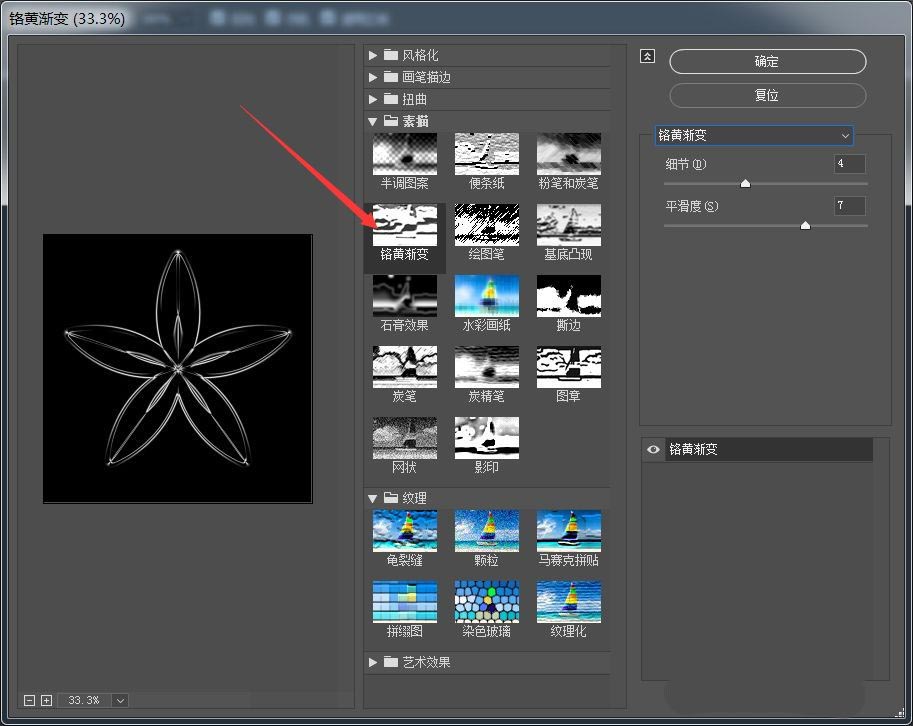Select the 水彩画纸 filter thumbnail
Viewport: 913px width, 726px height.
[486, 296]
